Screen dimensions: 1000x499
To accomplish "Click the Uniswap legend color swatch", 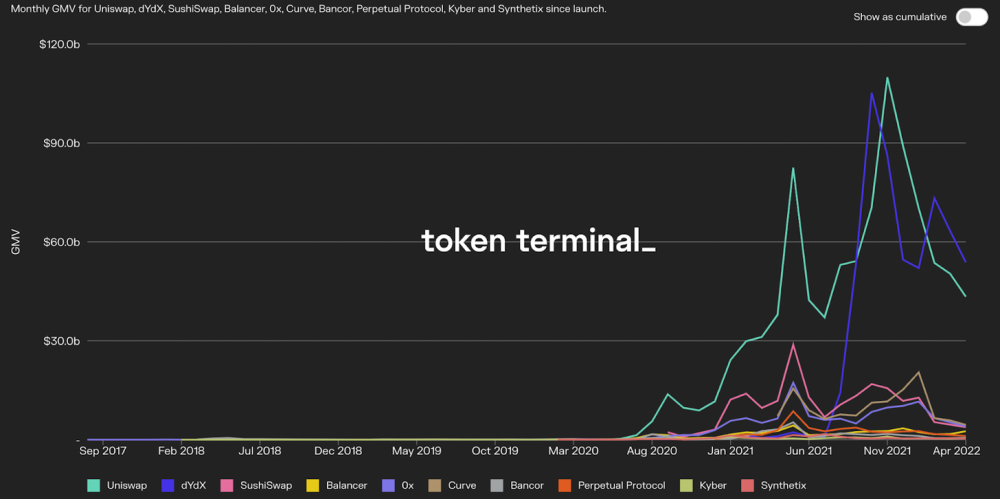I will tap(94, 485).
